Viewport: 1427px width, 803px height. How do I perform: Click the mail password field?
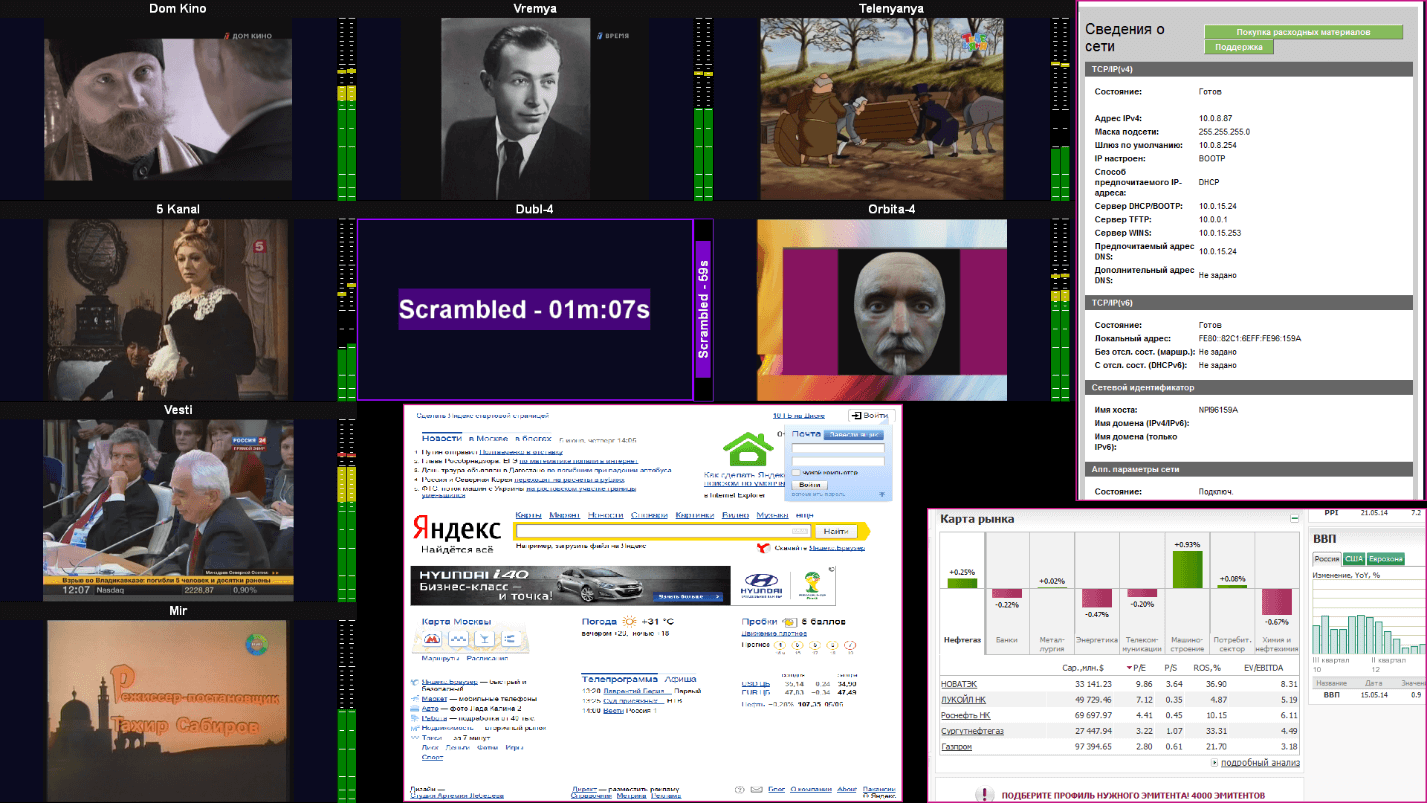(838, 461)
